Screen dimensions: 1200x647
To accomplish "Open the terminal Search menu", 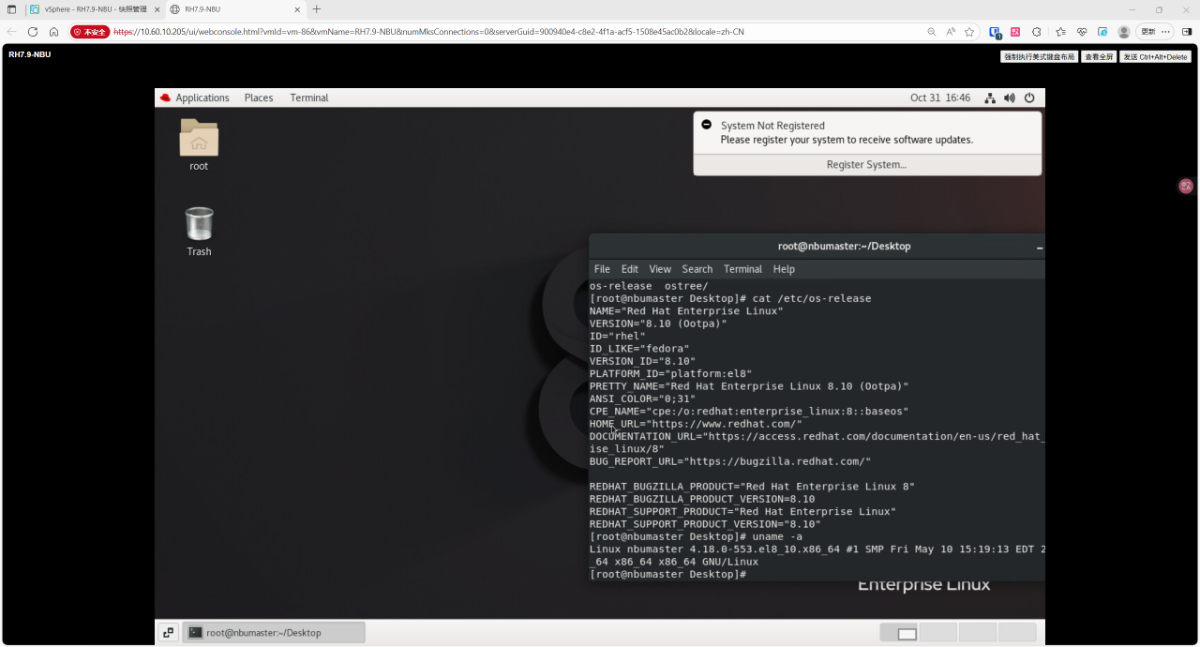I will 697,269.
